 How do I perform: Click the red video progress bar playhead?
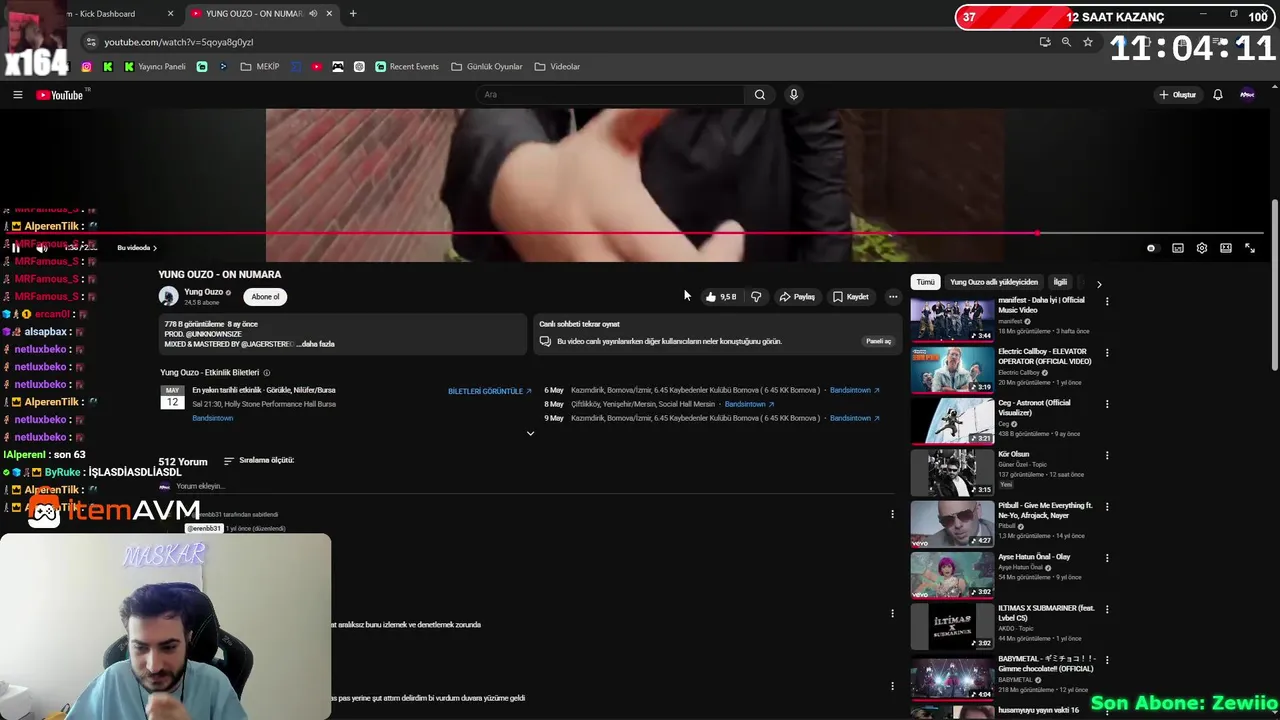coord(1038,234)
